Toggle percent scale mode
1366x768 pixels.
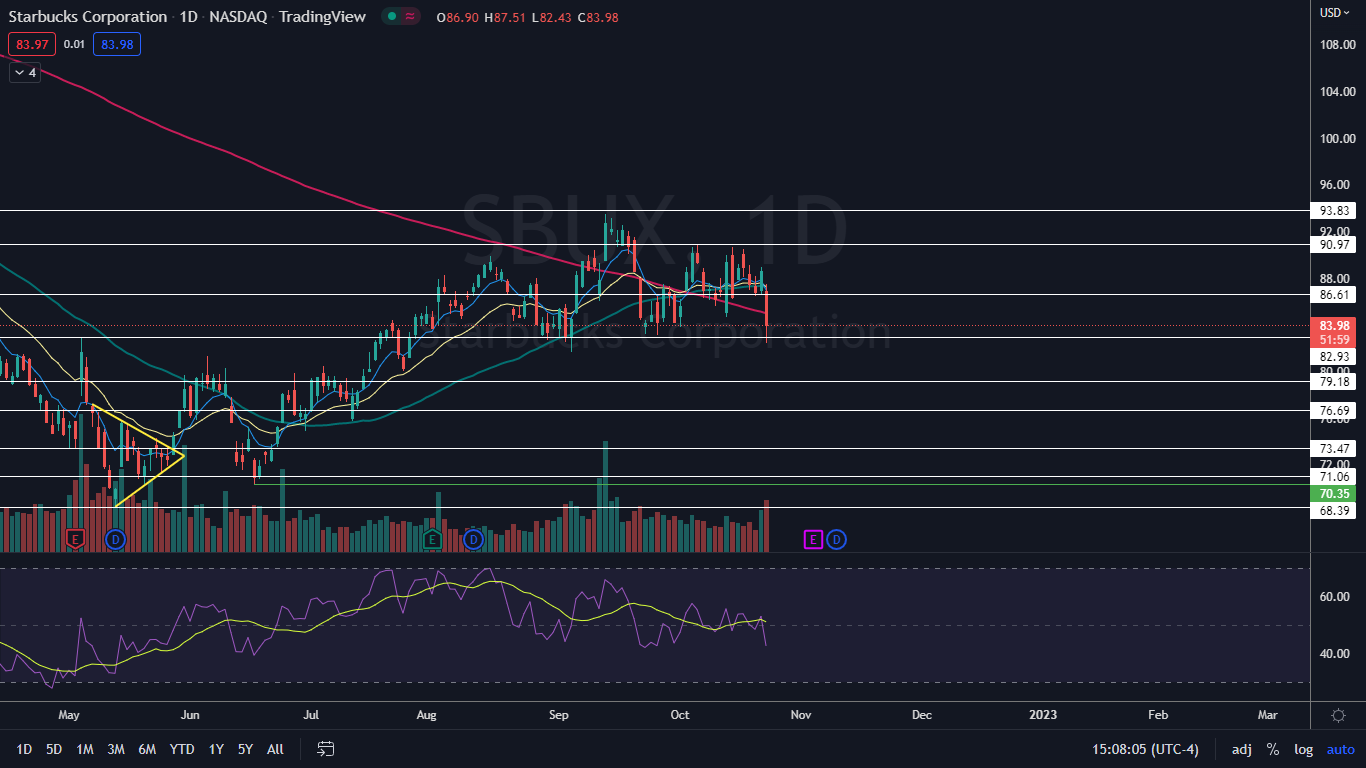[x=1273, y=749]
